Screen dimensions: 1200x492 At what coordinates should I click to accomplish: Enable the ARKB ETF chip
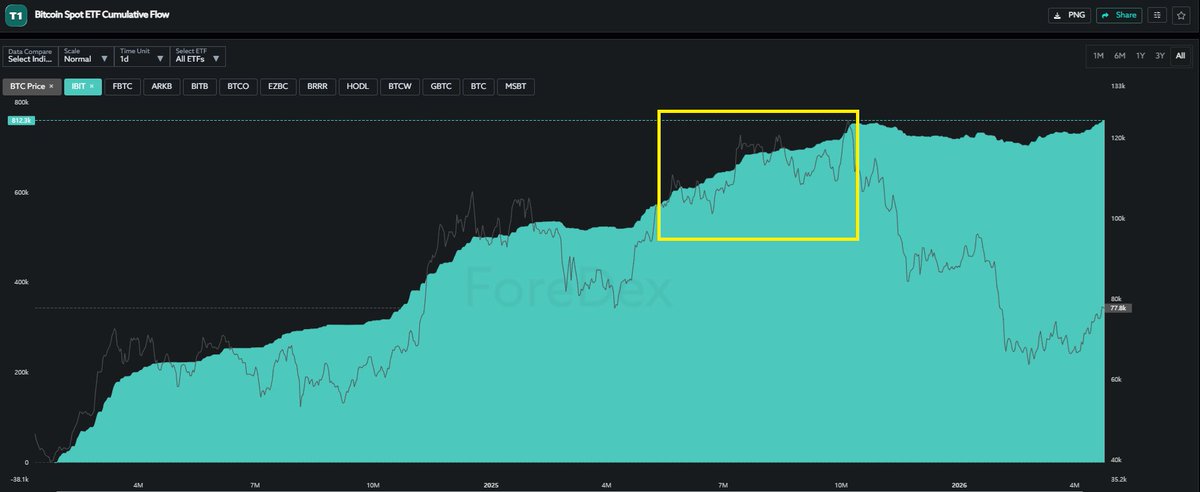[162, 87]
